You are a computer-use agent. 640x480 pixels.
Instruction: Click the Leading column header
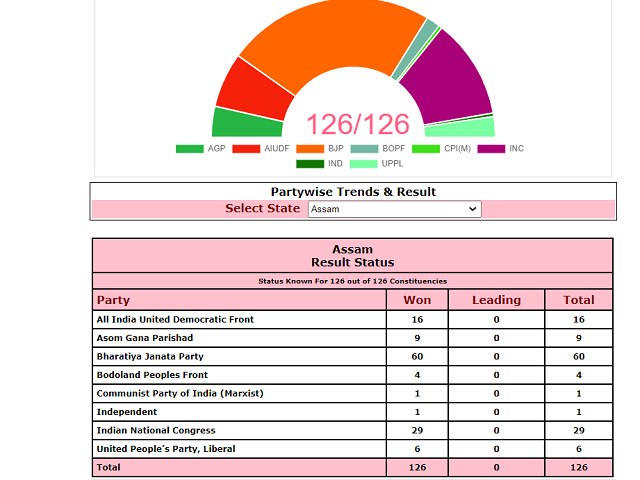(x=496, y=300)
